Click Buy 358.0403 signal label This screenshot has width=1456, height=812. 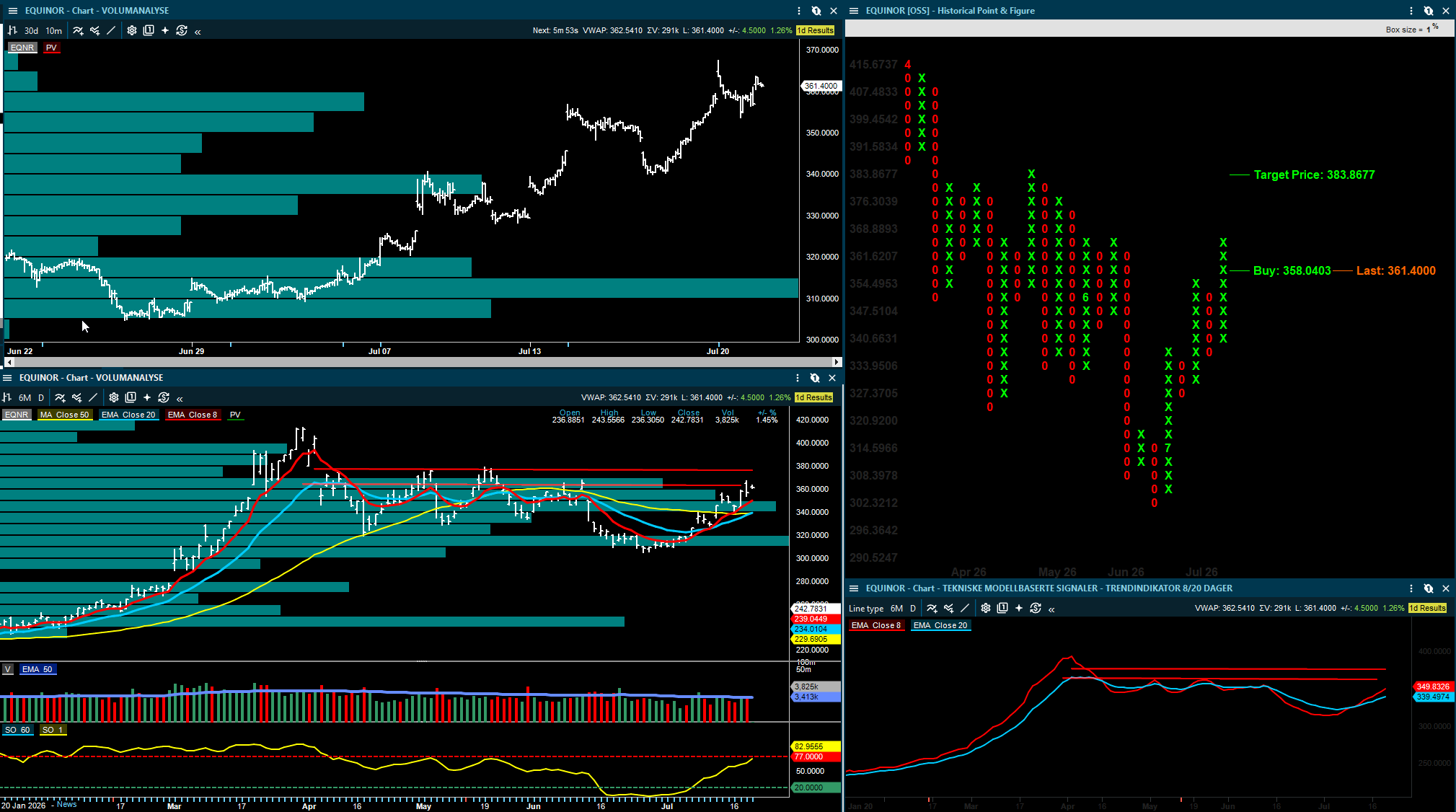tap(1292, 271)
